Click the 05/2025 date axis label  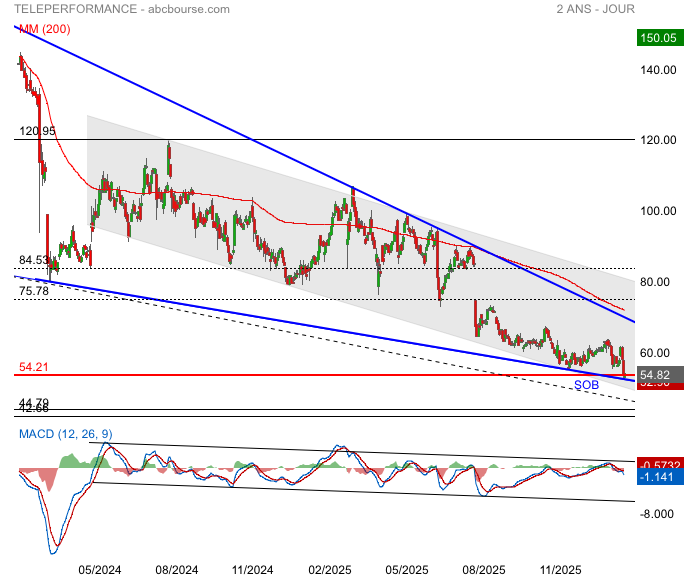pyautogui.click(x=407, y=570)
